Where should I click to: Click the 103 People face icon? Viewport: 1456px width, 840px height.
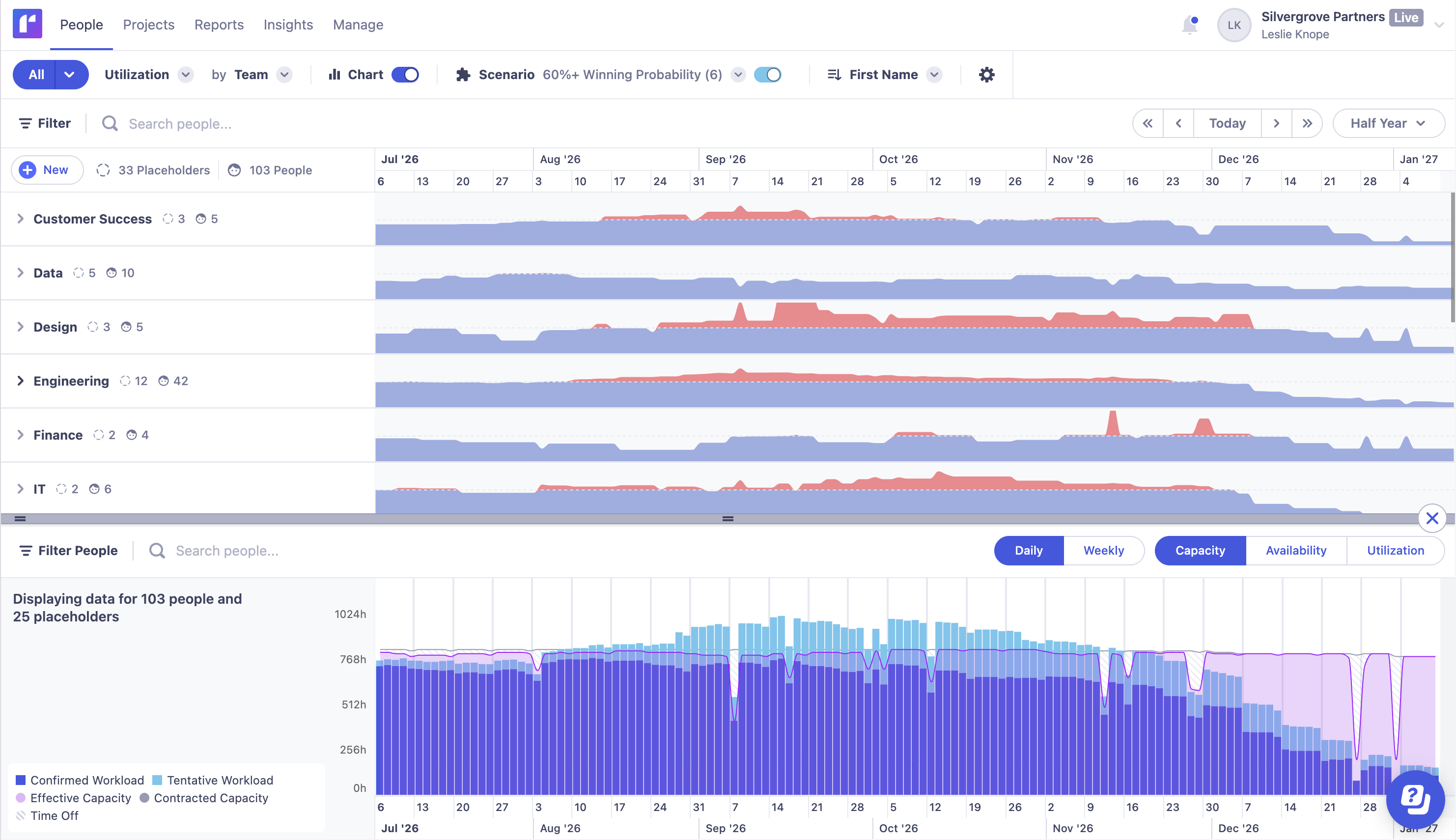click(x=234, y=170)
